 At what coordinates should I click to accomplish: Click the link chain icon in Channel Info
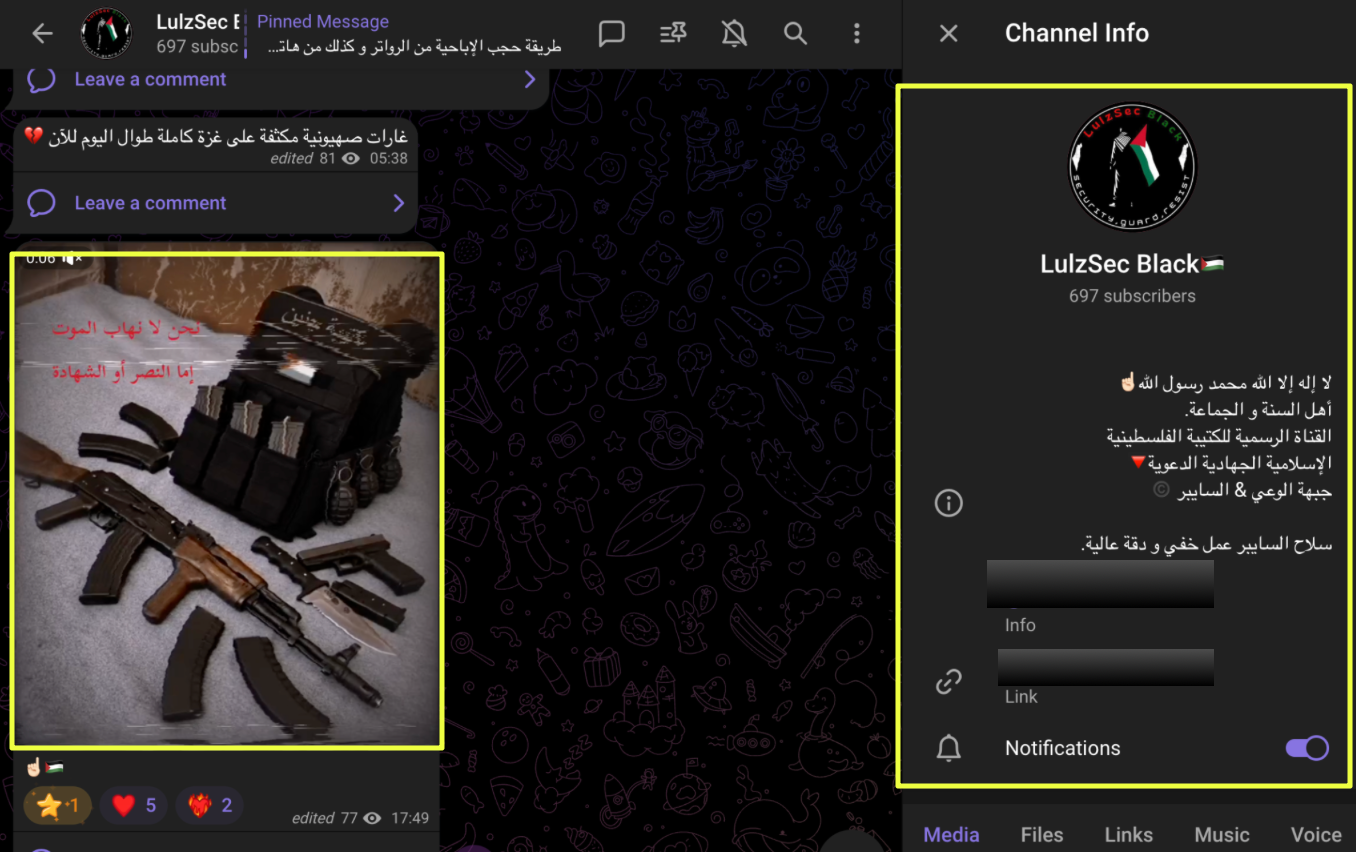pyautogui.click(x=948, y=682)
